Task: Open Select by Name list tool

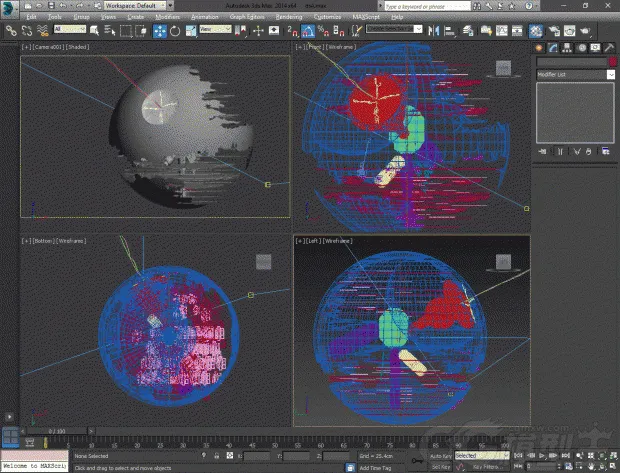Action: pos(110,31)
